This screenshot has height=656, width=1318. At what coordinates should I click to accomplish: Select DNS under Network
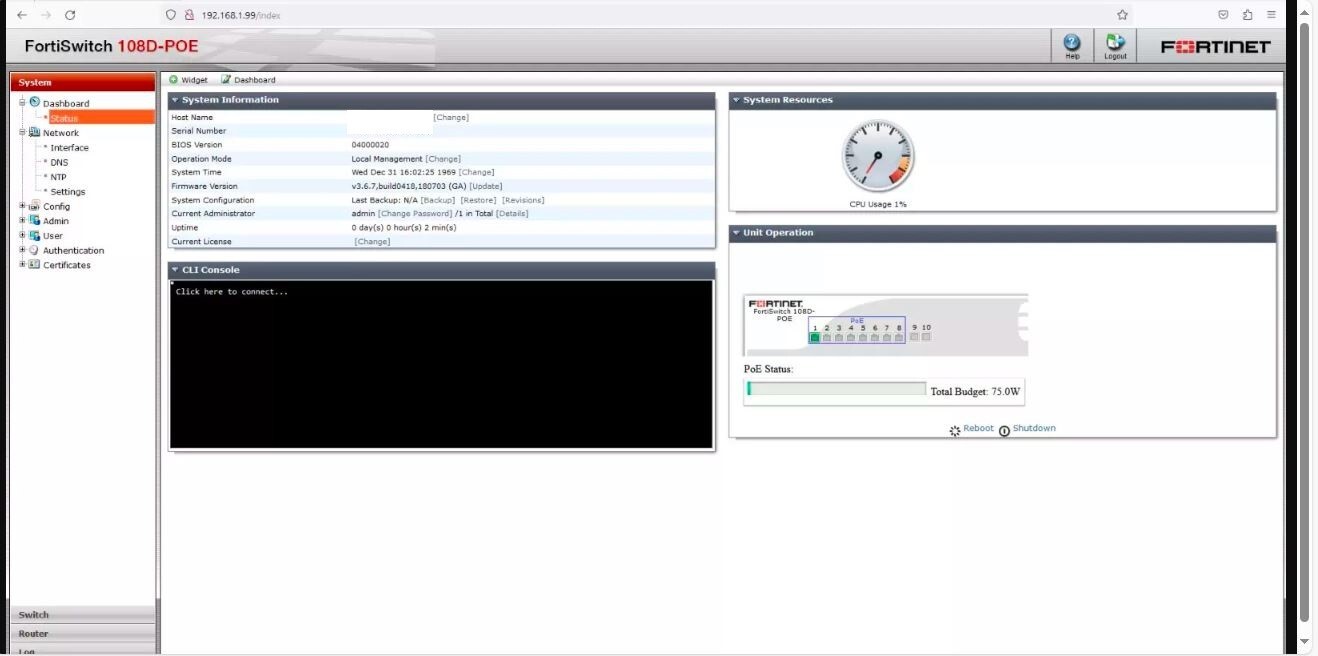(x=59, y=162)
